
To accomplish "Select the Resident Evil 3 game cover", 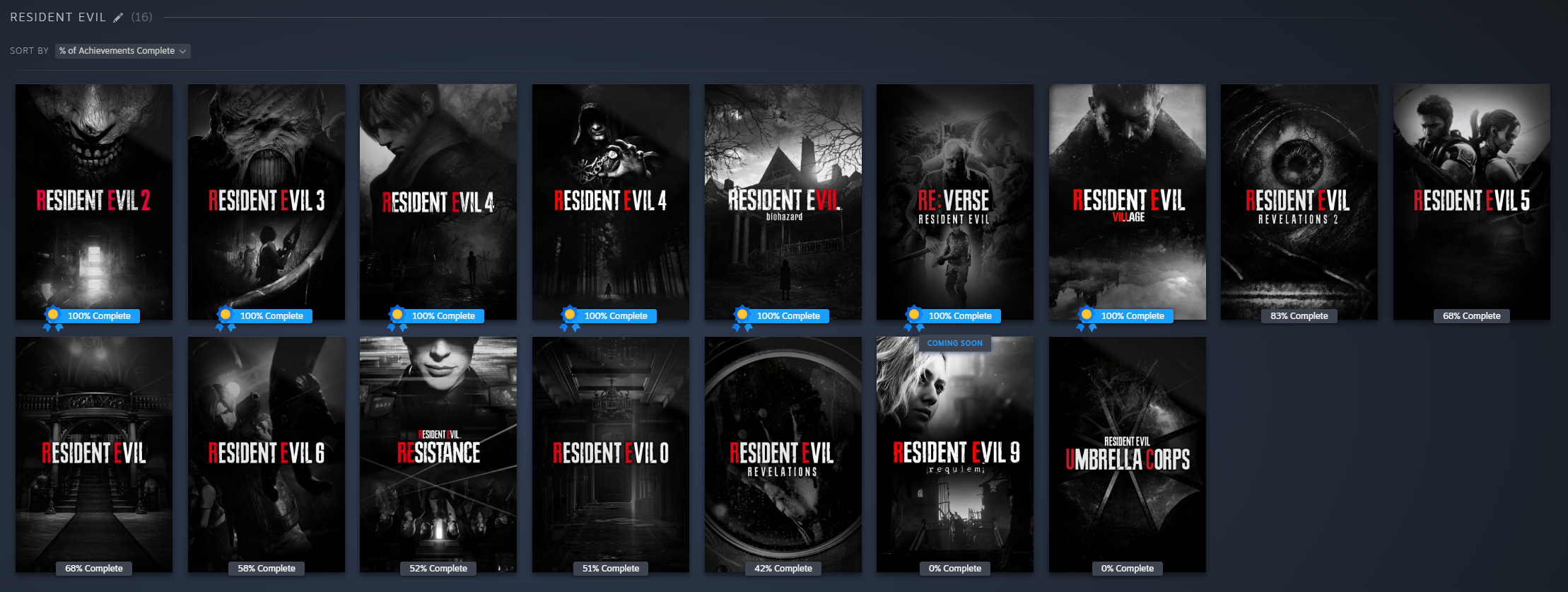I will tap(267, 202).
